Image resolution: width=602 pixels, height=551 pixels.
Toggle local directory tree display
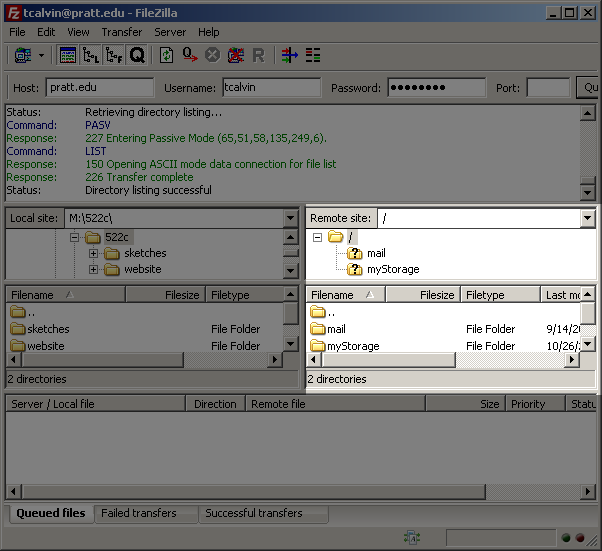[x=91, y=55]
